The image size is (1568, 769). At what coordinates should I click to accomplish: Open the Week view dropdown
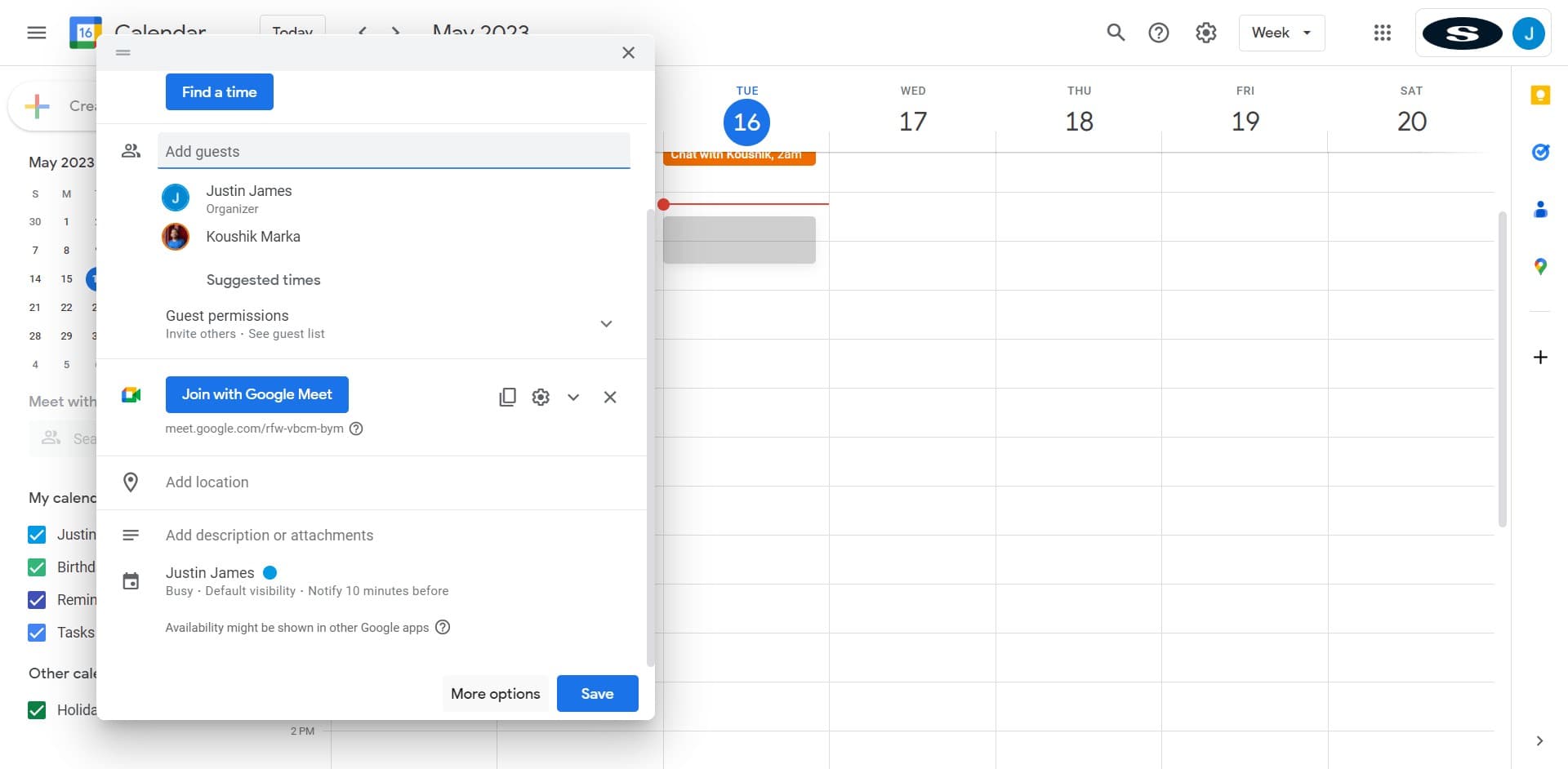pyautogui.click(x=1281, y=33)
